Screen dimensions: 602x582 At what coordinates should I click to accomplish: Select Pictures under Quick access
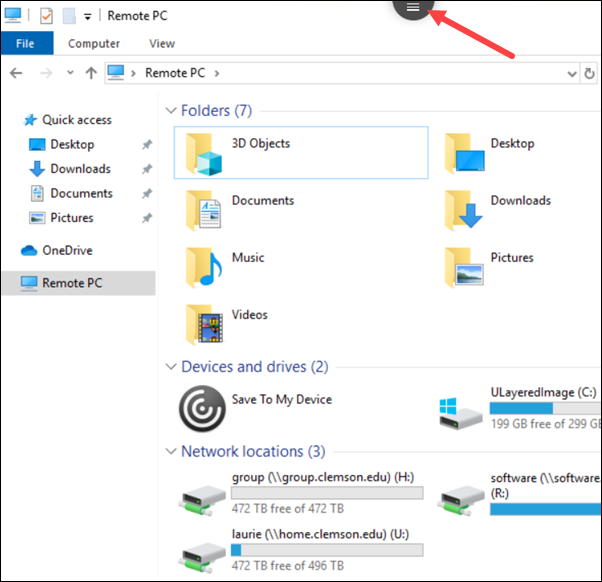[61, 218]
